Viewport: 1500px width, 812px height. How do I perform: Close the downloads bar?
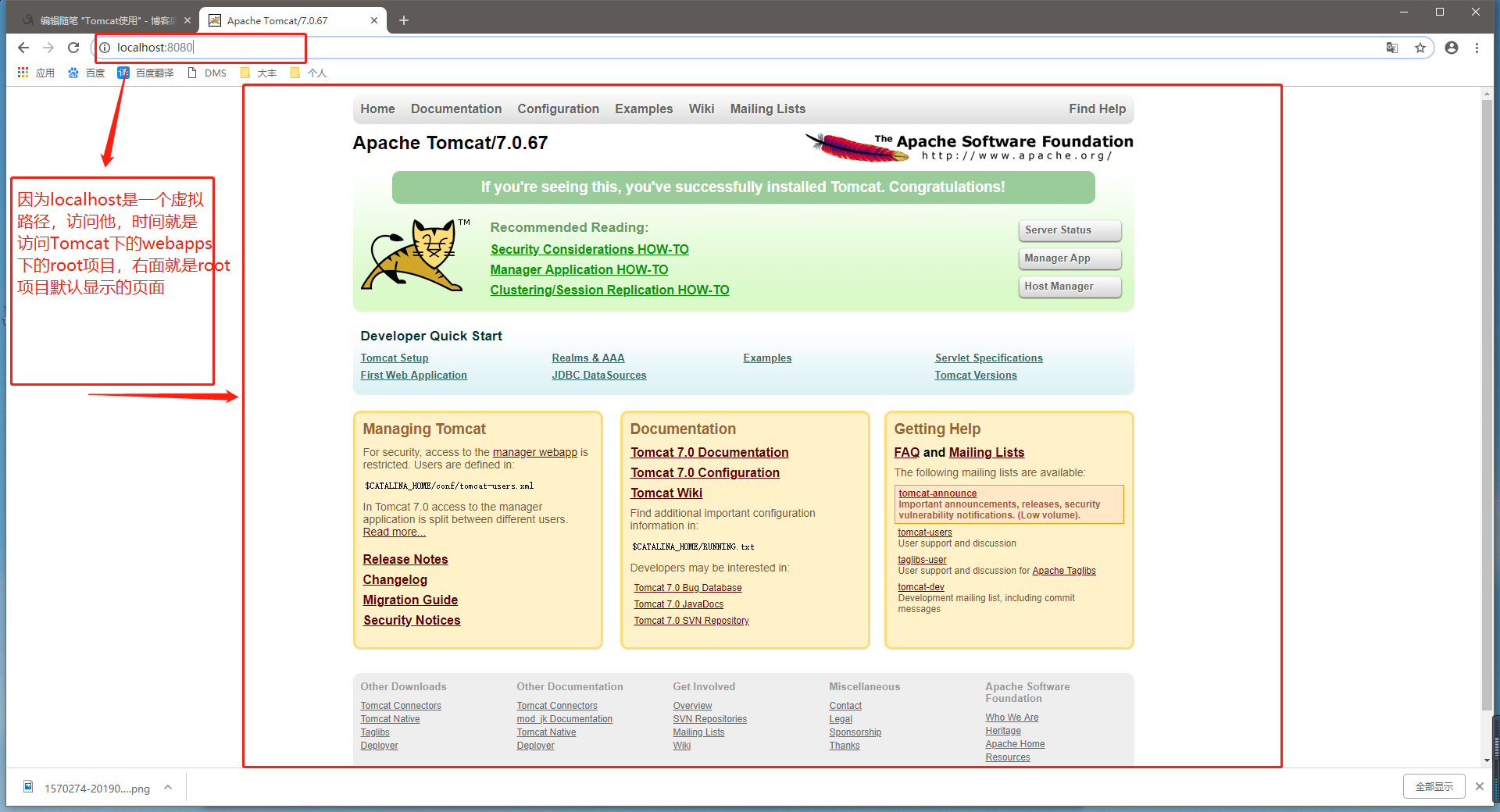(x=1479, y=786)
